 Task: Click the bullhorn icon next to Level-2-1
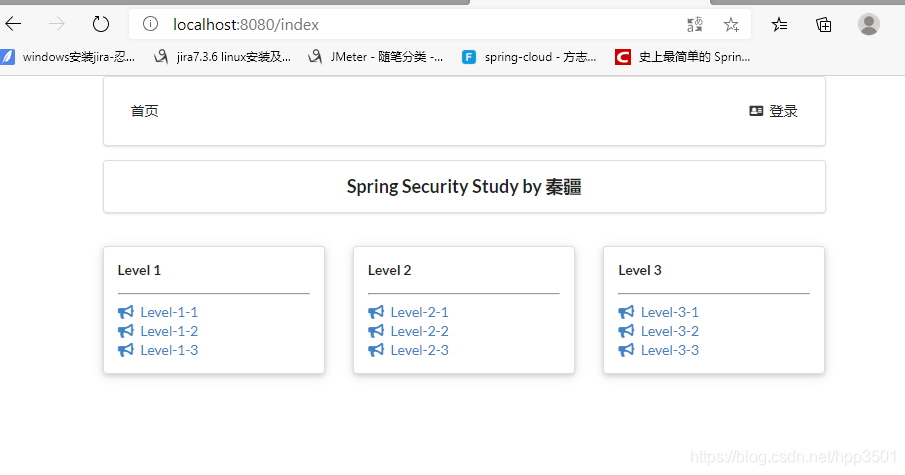click(x=376, y=312)
